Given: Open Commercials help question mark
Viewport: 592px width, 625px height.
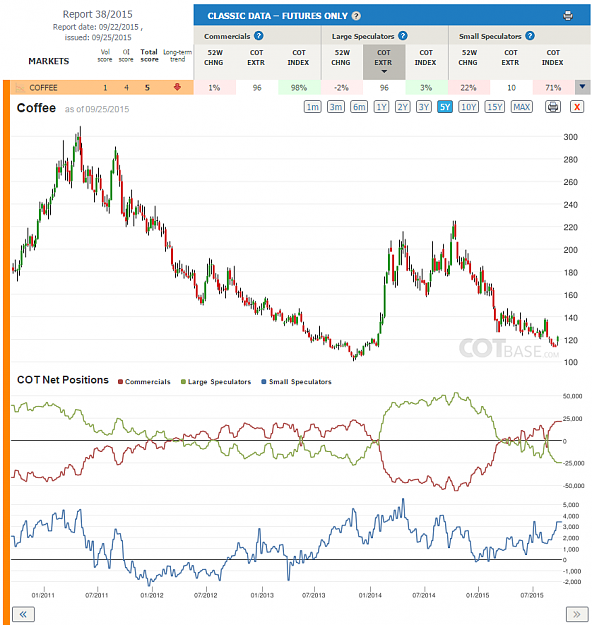Looking at the screenshot, I should point(259,36).
